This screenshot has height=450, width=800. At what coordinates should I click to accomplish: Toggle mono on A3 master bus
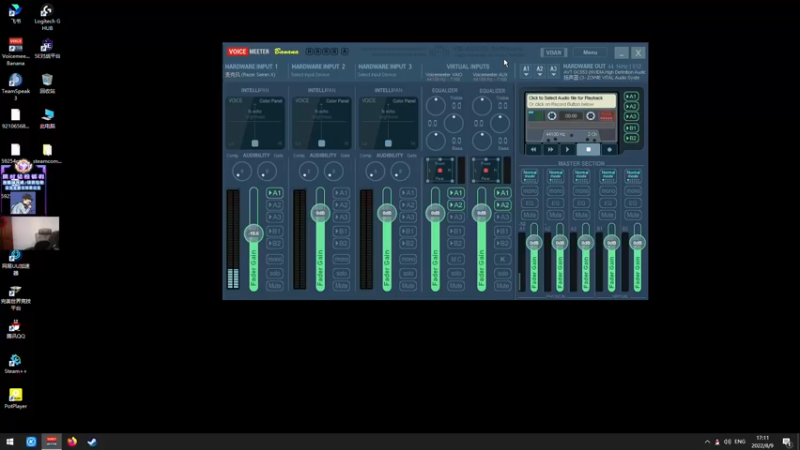click(582, 191)
